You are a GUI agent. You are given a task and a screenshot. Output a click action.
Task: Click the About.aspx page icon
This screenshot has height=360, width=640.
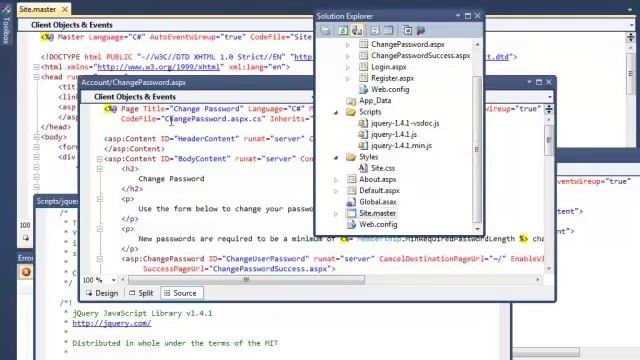point(351,179)
